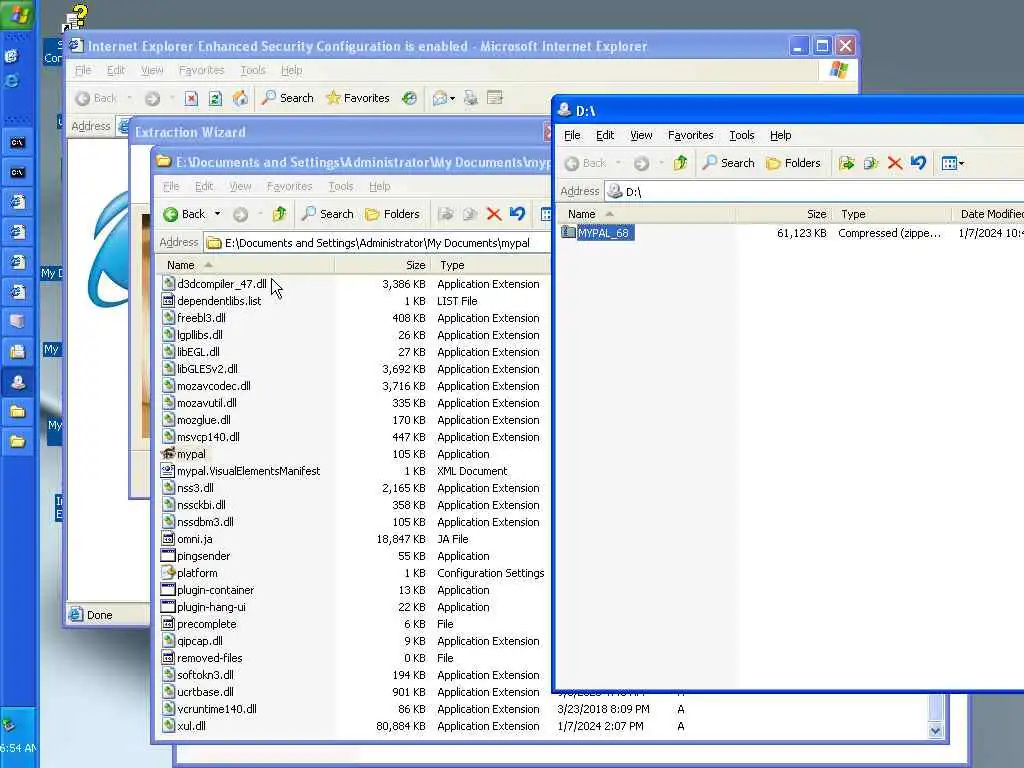Click Search in Internet Explorer toolbar

[x=287, y=98]
